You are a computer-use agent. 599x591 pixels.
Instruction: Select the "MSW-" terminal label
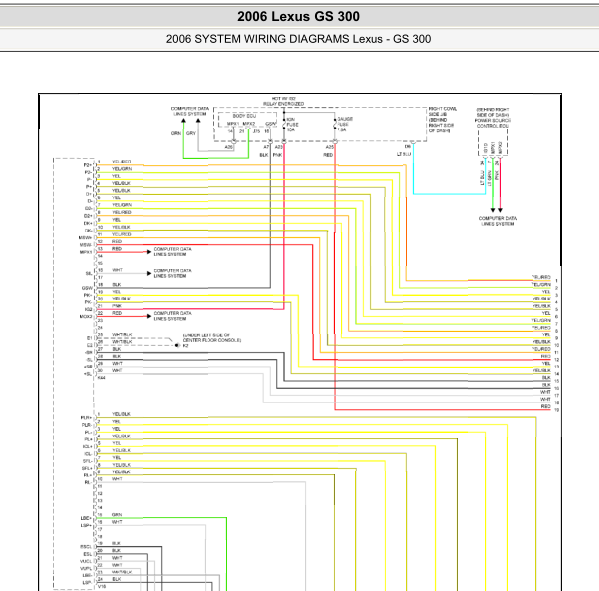tap(86, 245)
